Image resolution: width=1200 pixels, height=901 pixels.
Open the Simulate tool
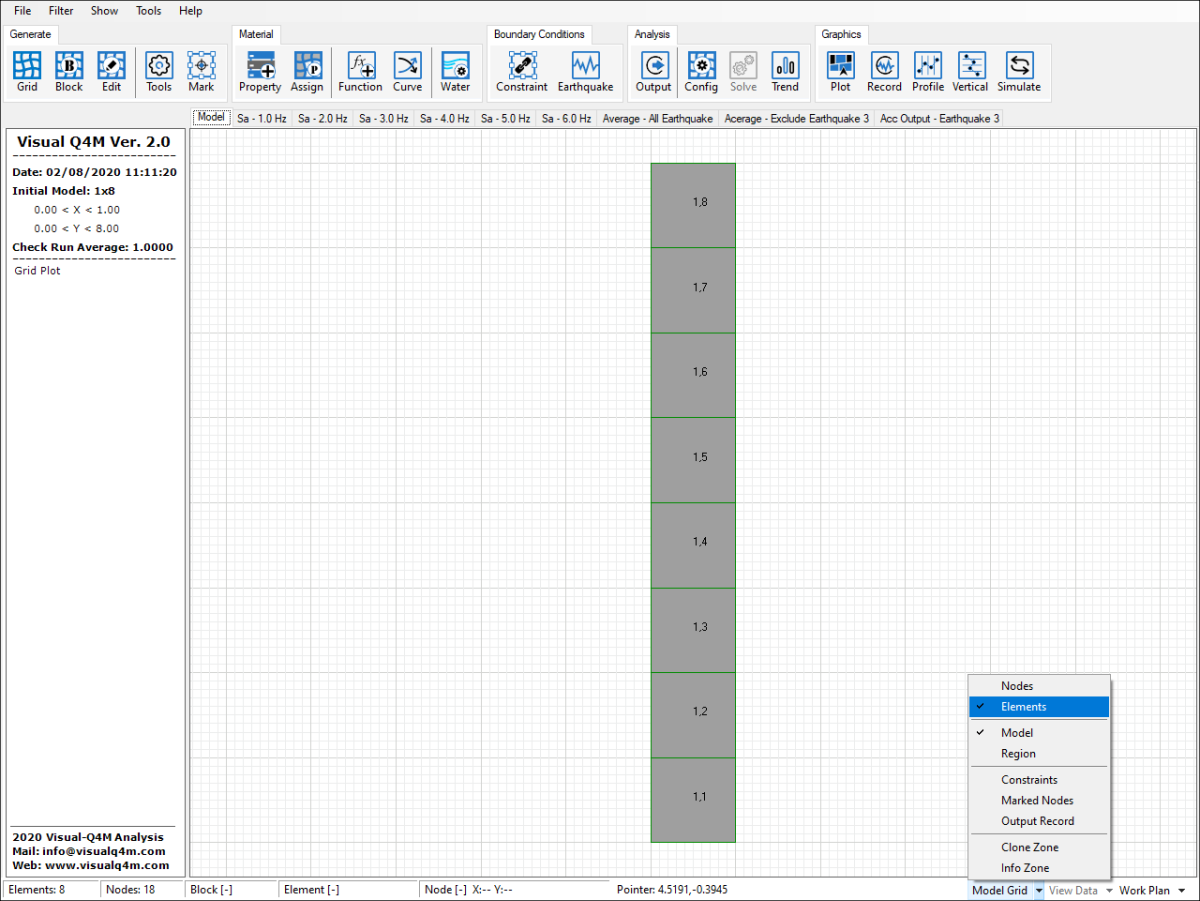click(x=1019, y=72)
